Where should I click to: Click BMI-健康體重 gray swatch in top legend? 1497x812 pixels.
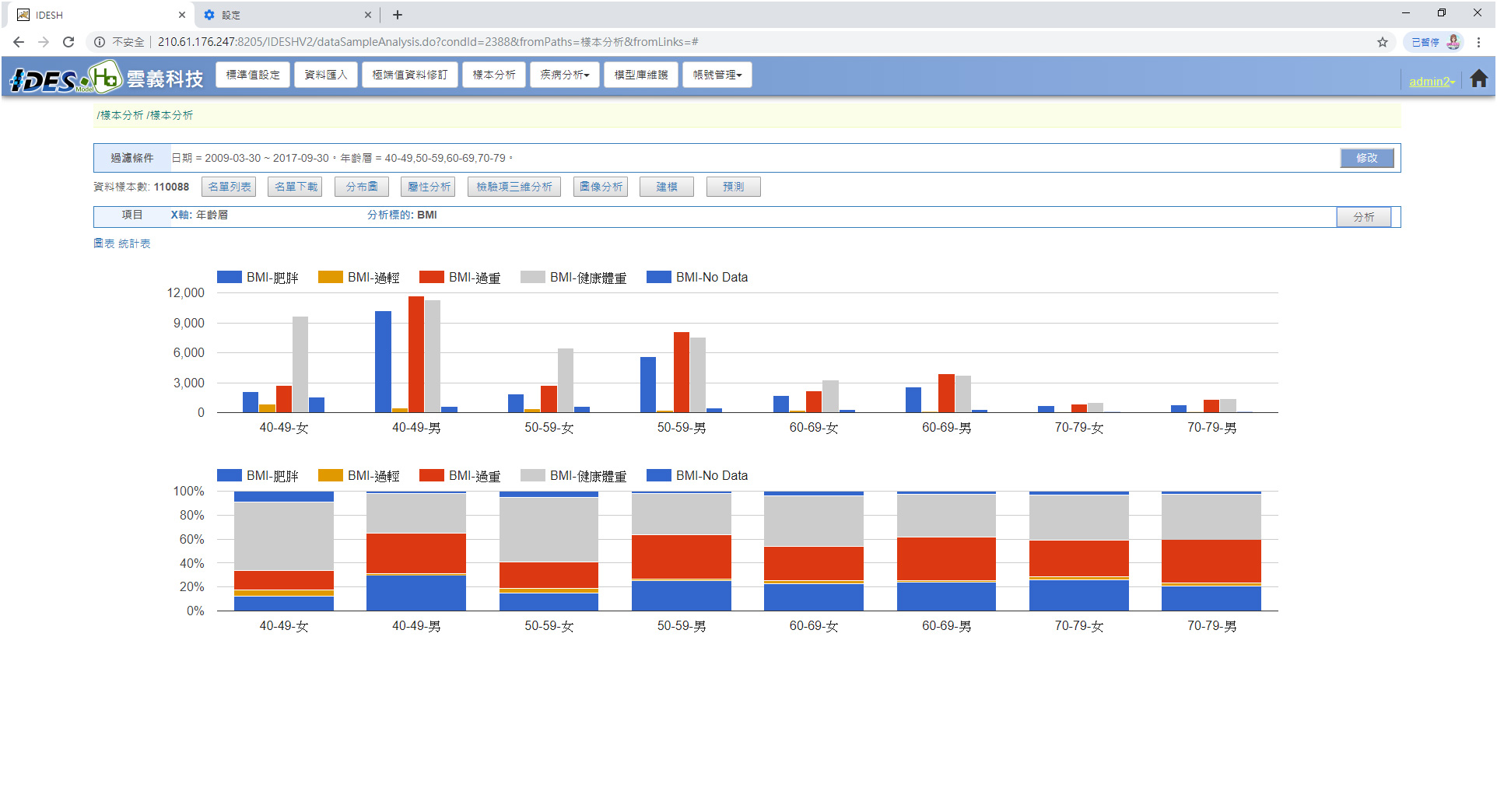point(533,277)
